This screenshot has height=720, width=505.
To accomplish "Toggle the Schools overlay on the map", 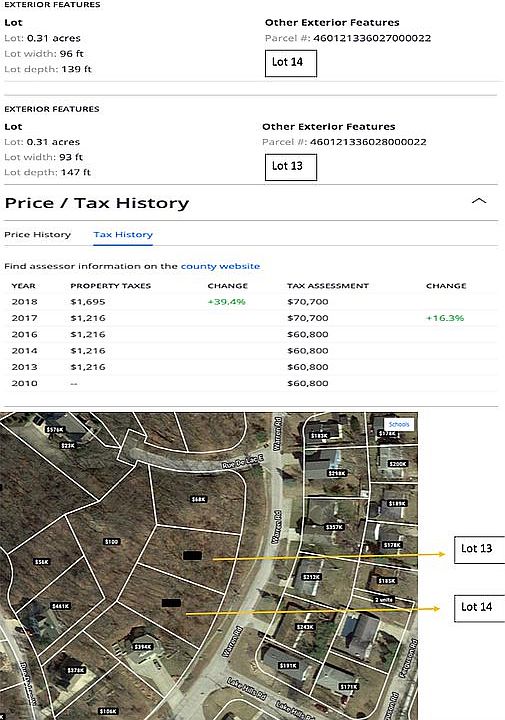I will pos(398,424).
